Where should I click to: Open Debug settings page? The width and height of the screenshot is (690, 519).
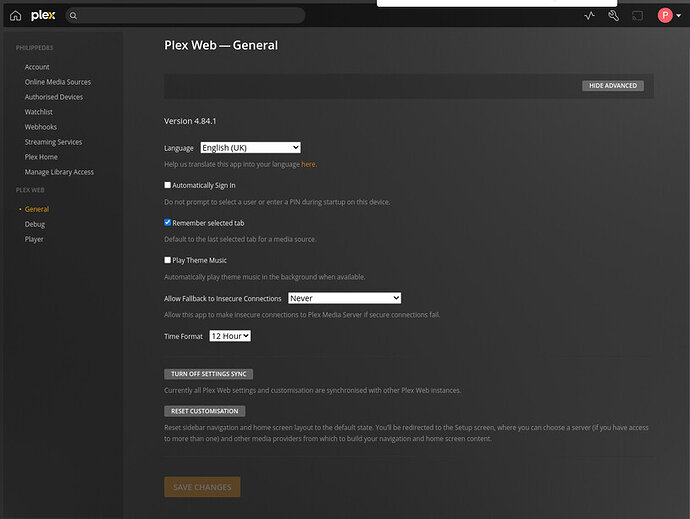(35, 224)
